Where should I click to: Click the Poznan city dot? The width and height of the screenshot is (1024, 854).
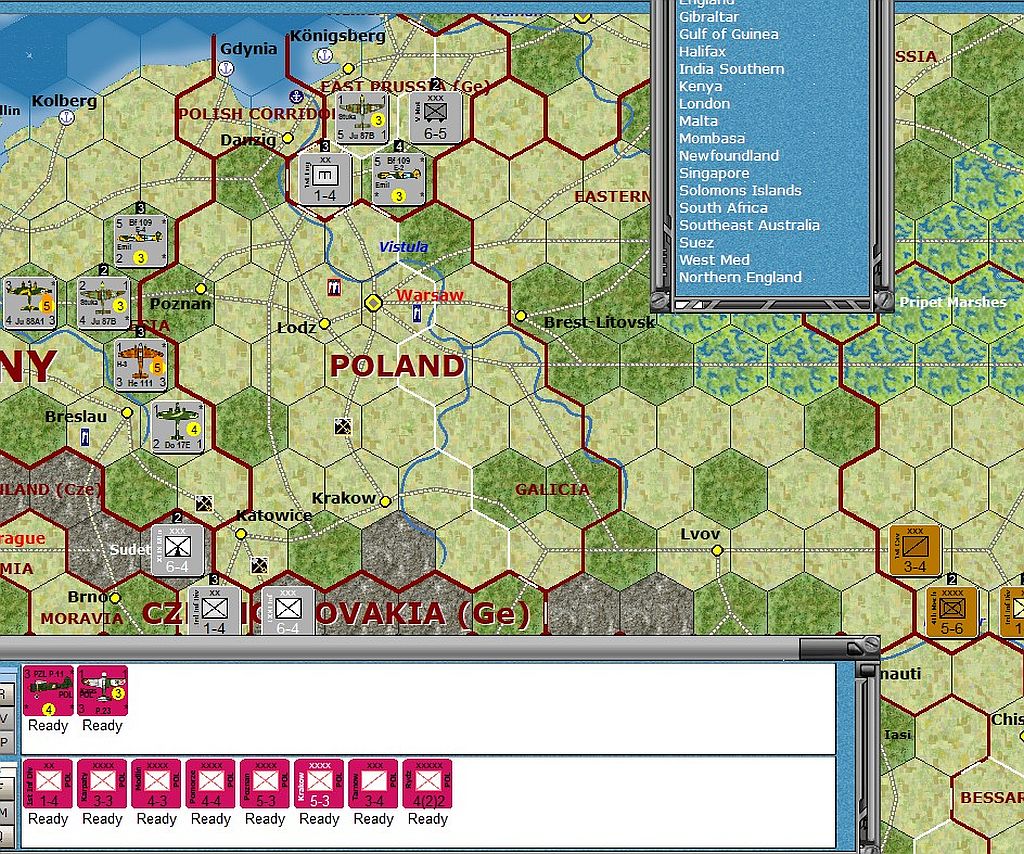pos(200,288)
